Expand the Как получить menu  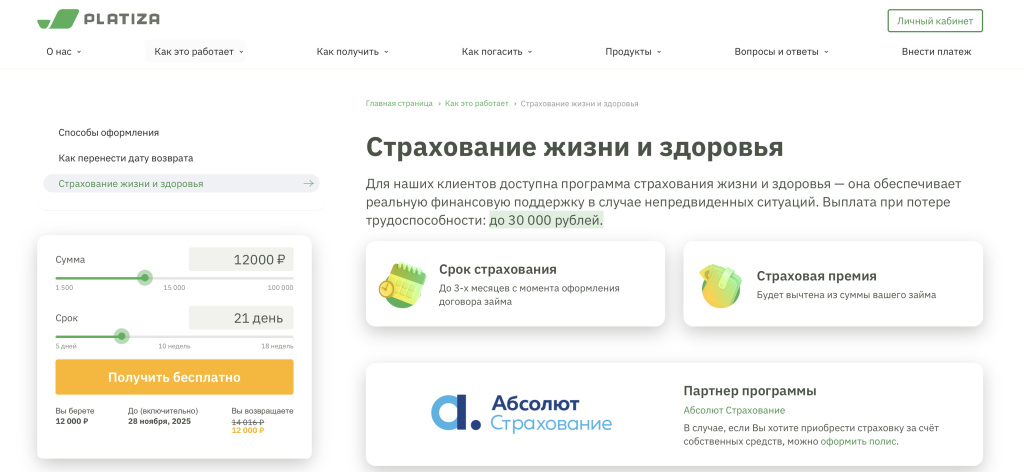(x=353, y=52)
